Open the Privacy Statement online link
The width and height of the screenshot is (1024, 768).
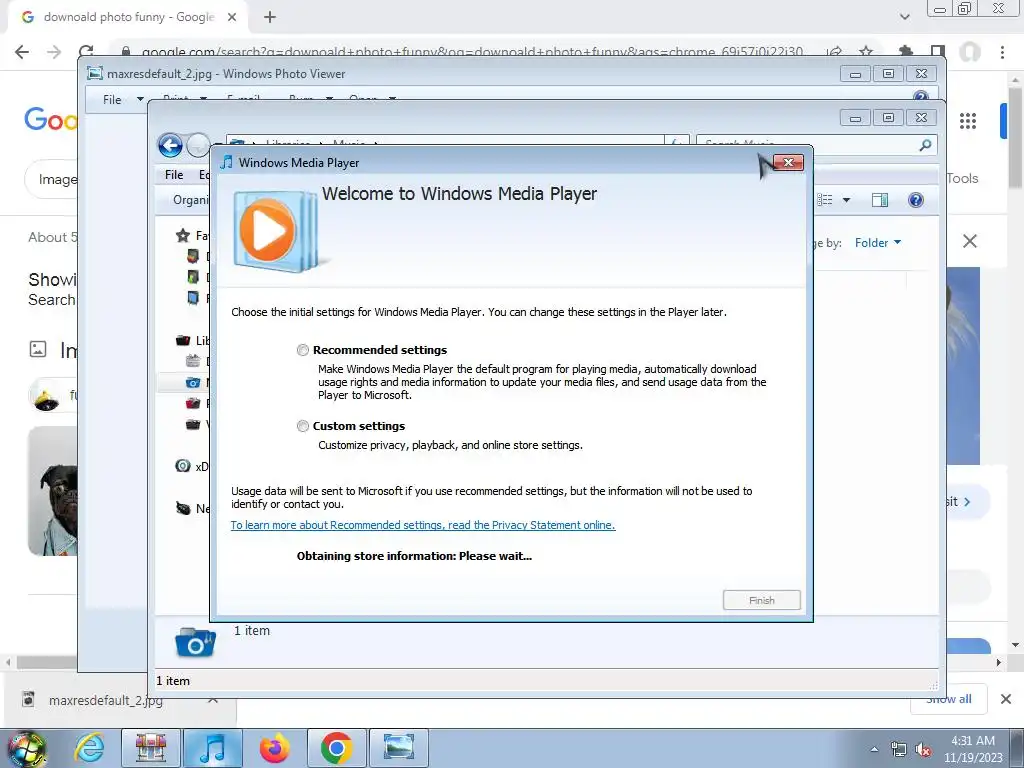423,525
